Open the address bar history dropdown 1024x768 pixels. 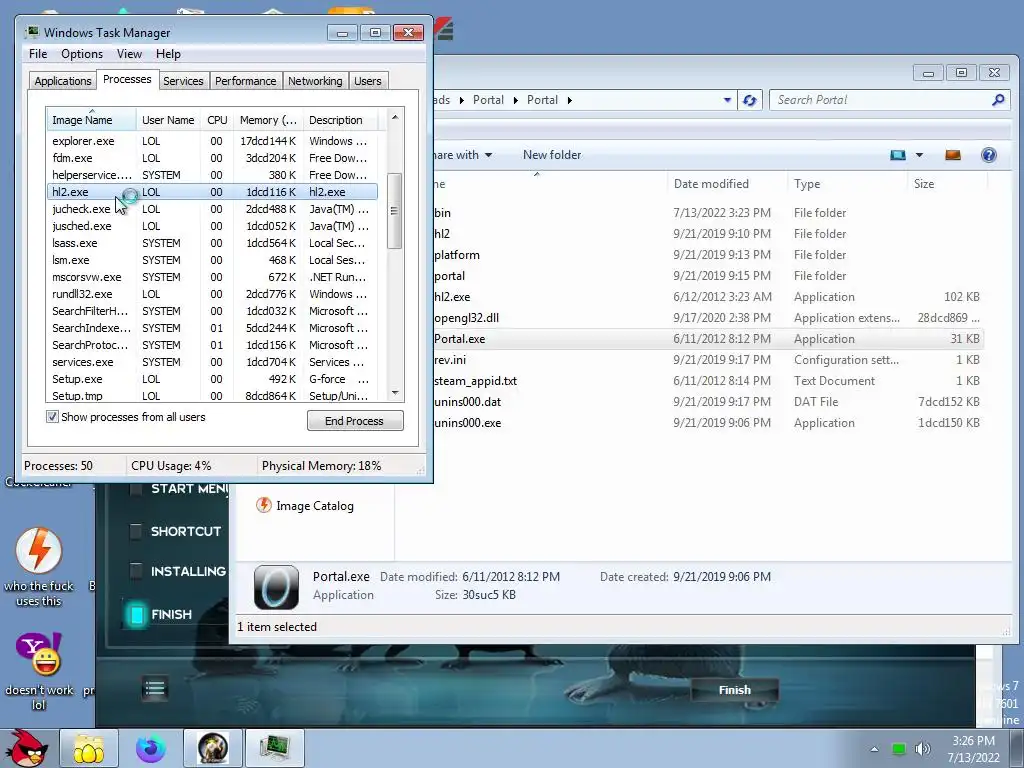point(727,100)
